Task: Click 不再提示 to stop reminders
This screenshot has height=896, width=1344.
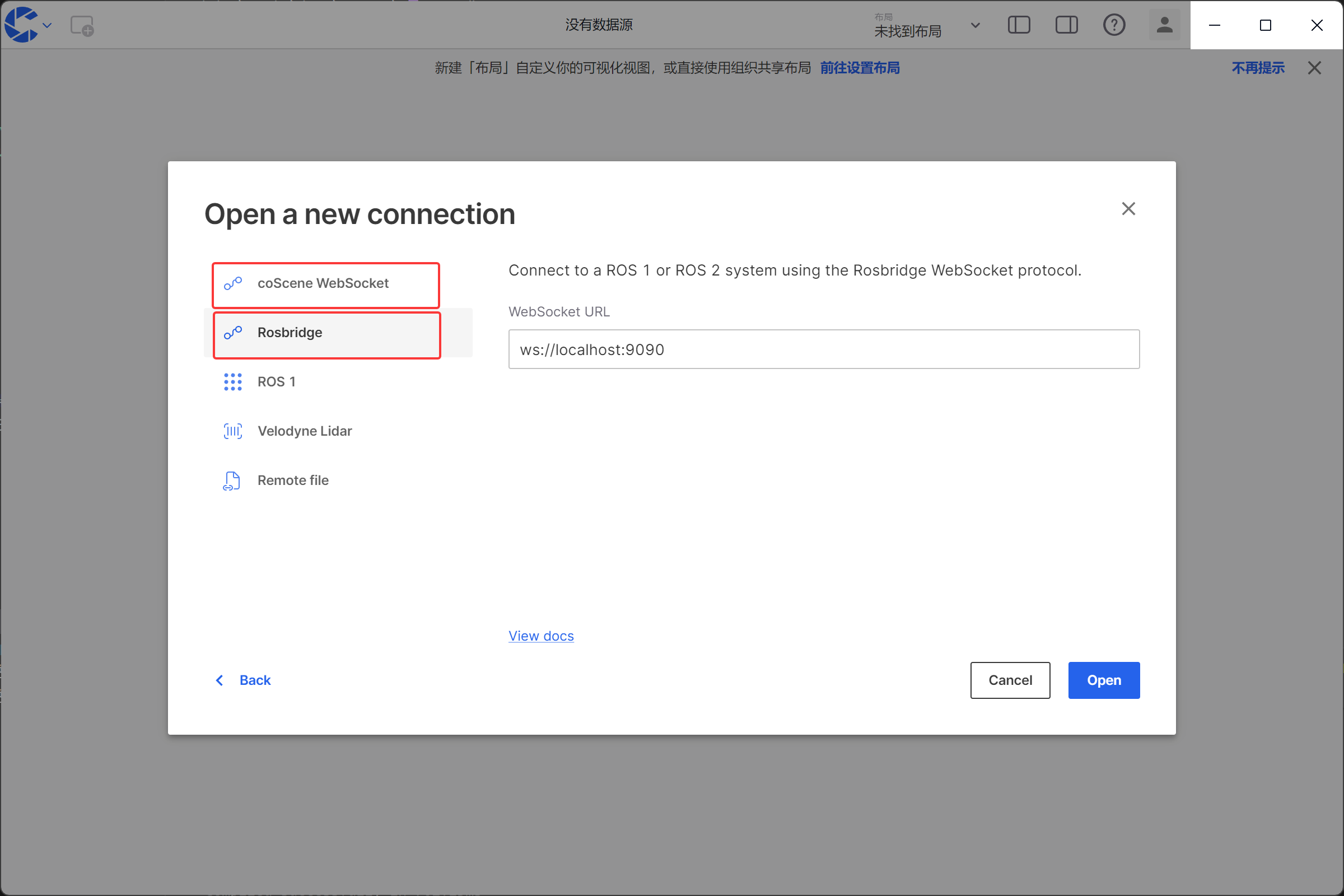Action: [x=1257, y=68]
